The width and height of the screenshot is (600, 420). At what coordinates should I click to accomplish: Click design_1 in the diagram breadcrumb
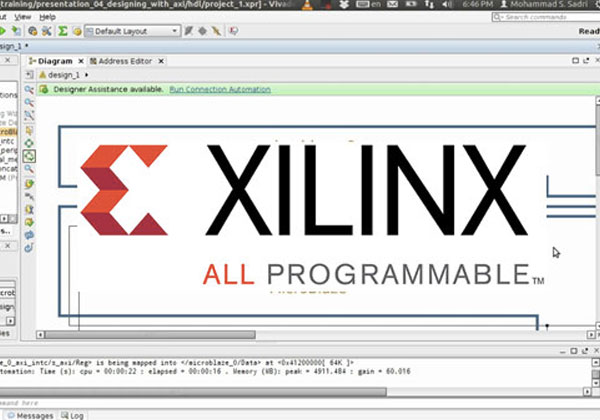64,75
